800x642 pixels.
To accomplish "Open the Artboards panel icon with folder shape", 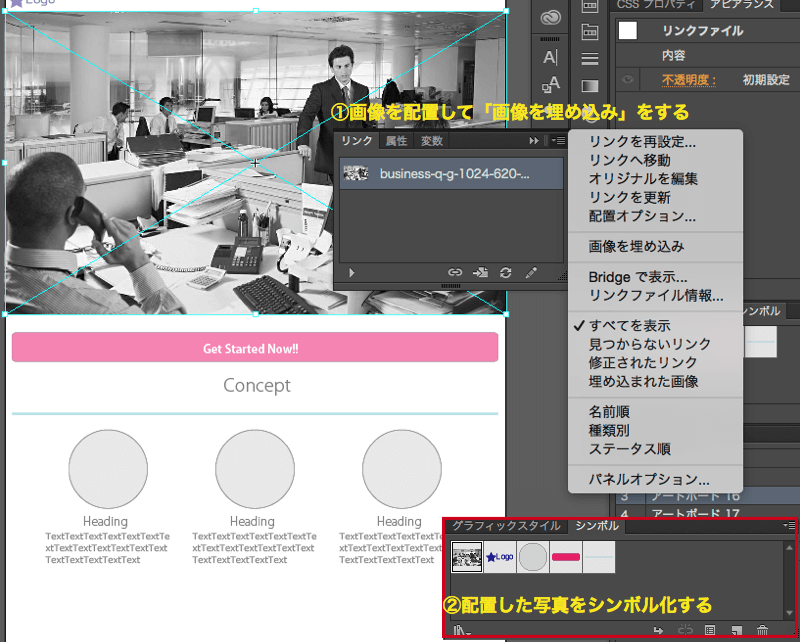I will tap(590, 32).
